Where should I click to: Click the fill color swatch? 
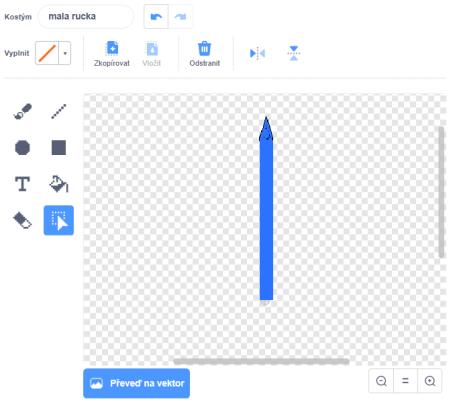47,53
